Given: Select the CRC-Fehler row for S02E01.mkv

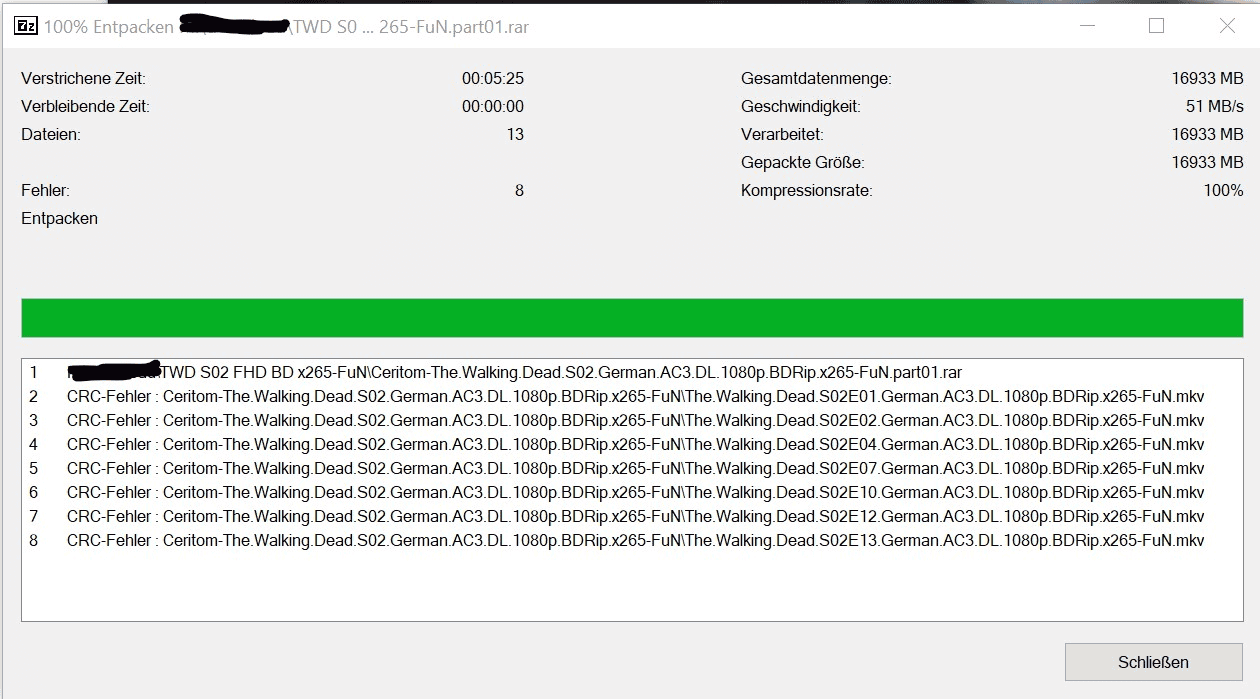Looking at the screenshot, I should (x=632, y=396).
